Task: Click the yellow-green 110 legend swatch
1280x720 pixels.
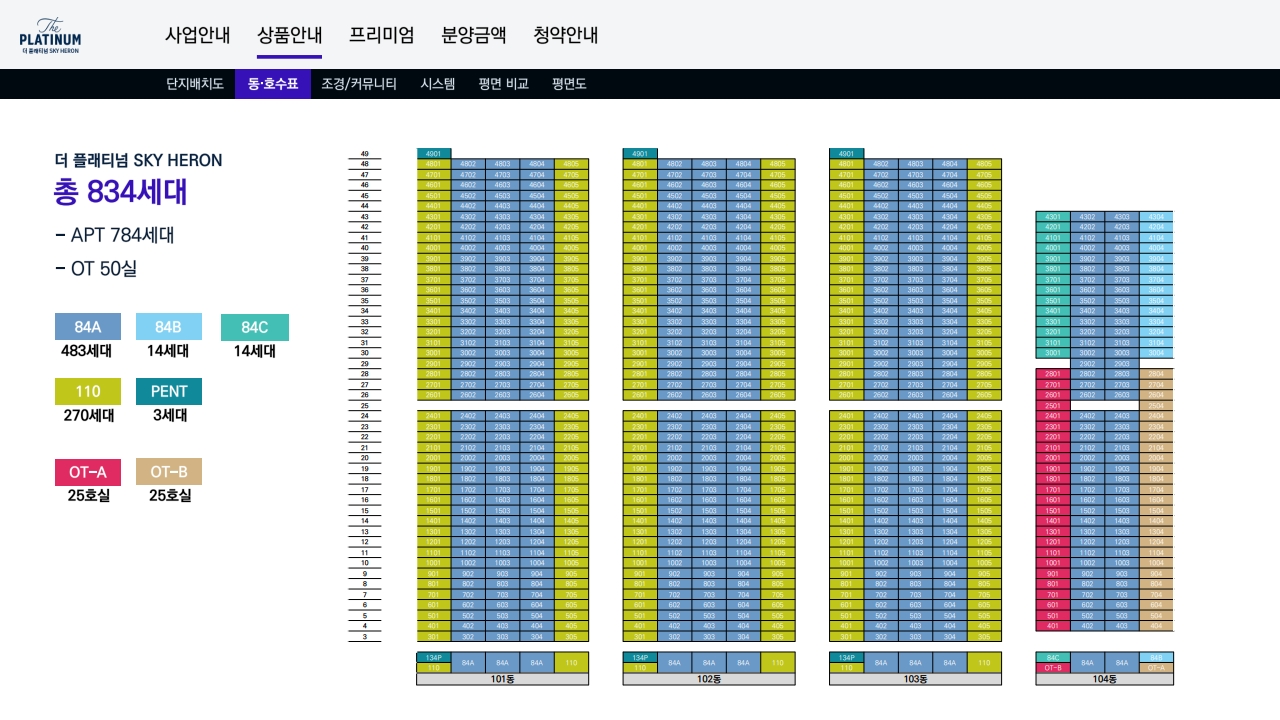Action: coord(88,391)
